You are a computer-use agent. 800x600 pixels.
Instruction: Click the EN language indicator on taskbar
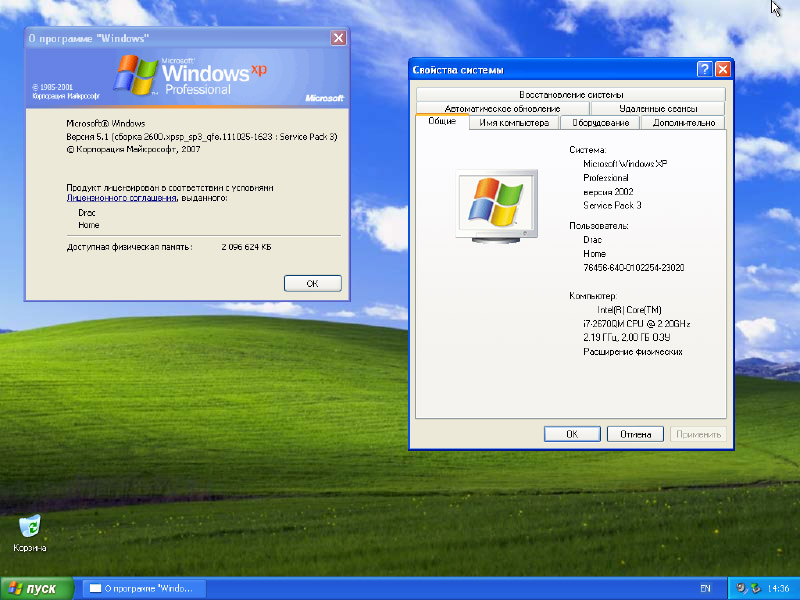(x=706, y=588)
